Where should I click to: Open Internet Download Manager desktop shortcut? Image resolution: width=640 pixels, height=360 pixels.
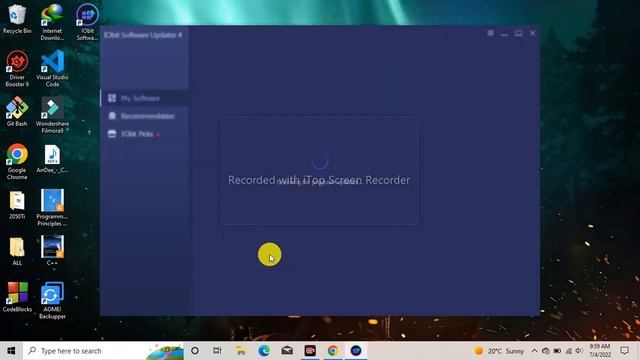click(x=52, y=22)
